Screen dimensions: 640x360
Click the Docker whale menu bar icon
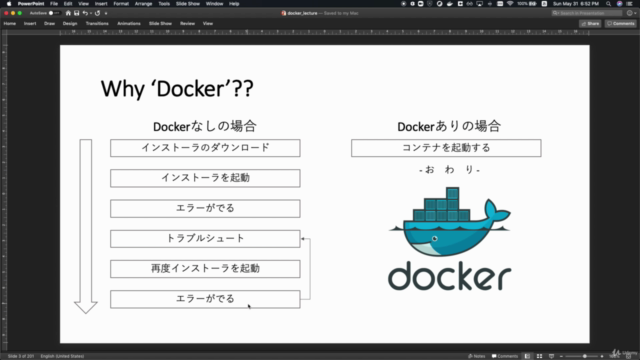(450, 4)
